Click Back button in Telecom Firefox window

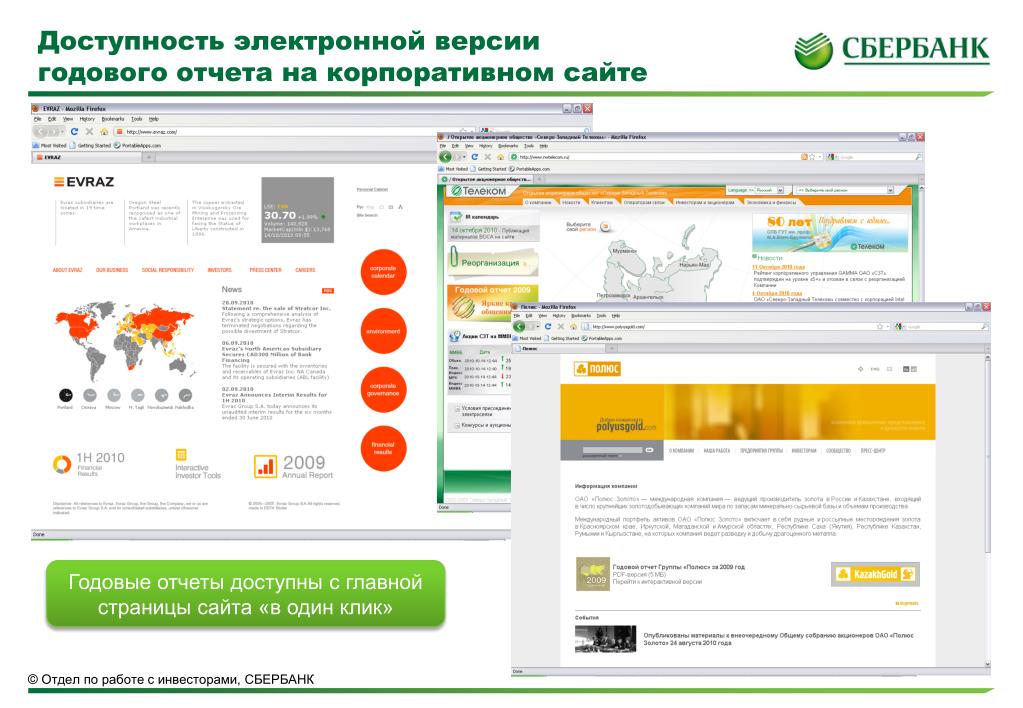(x=446, y=157)
